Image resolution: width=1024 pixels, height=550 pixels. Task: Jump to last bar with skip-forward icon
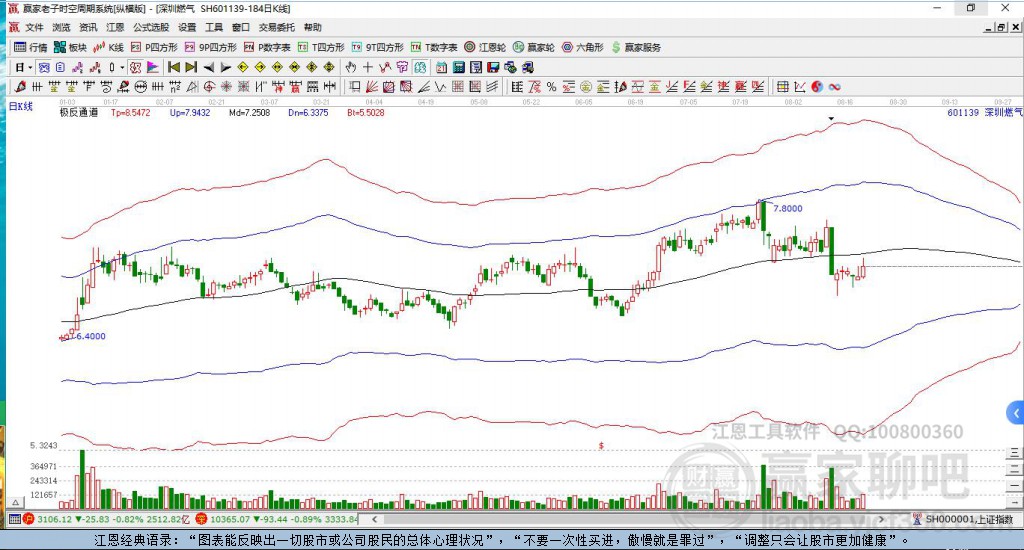[191, 67]
